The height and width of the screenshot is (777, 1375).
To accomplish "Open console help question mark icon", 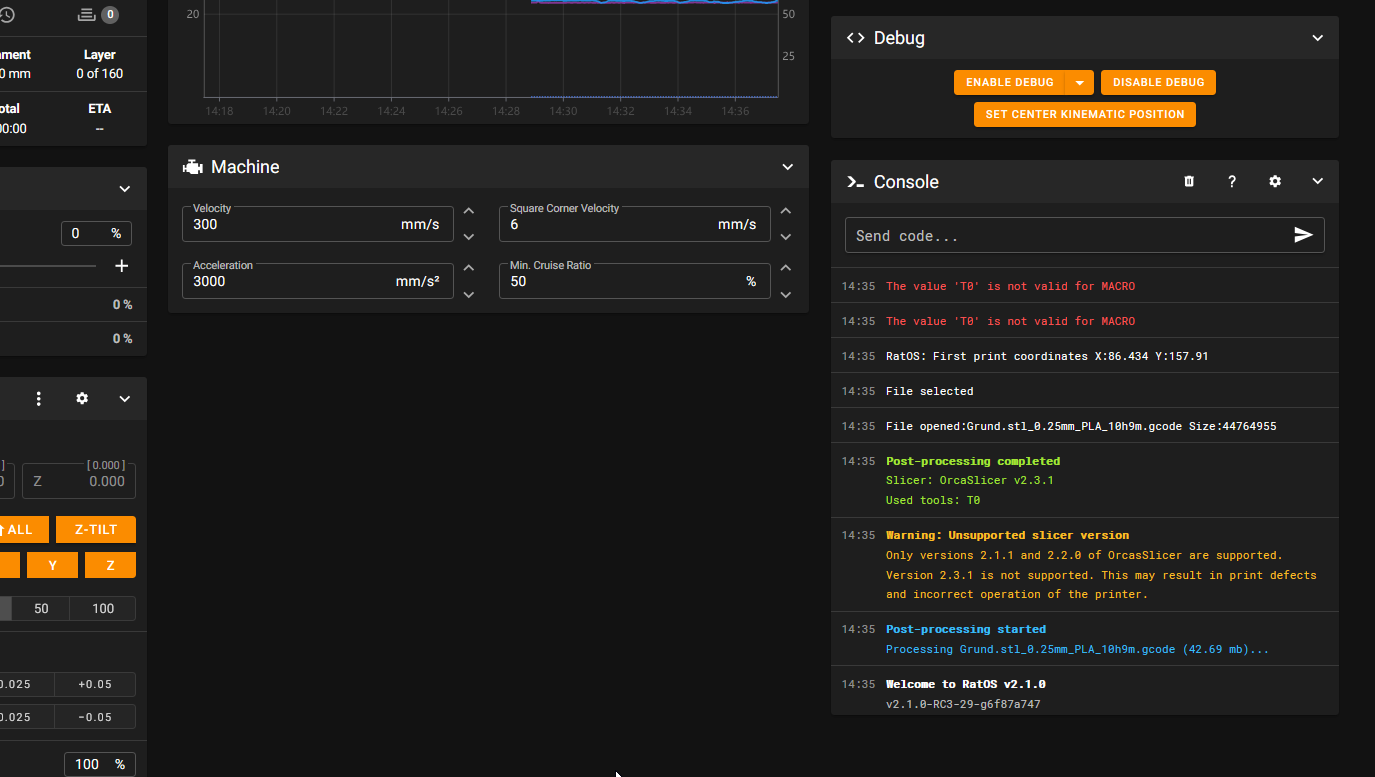I will click(1232, 182).
